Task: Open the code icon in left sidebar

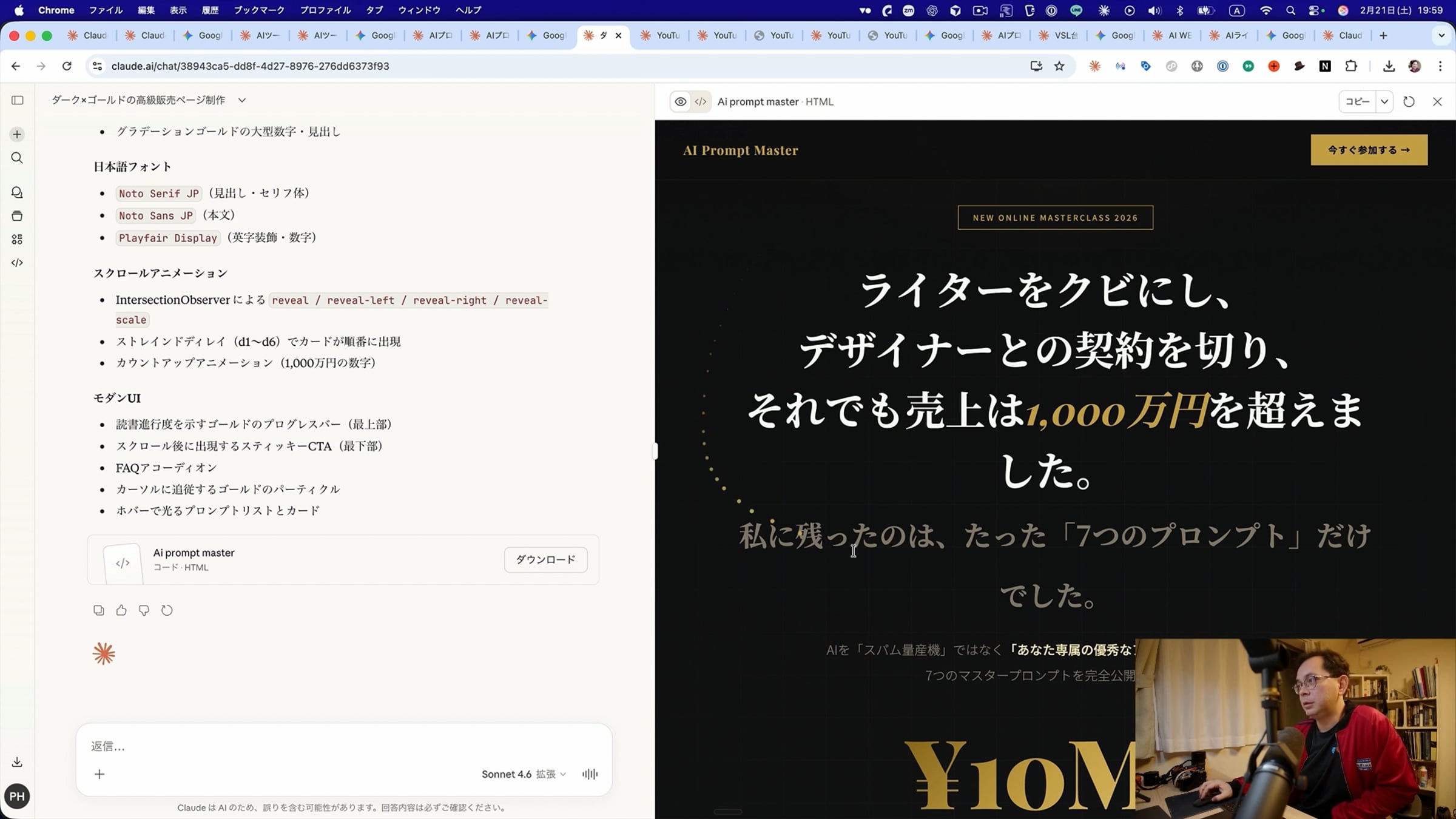Action: [17, 263]
